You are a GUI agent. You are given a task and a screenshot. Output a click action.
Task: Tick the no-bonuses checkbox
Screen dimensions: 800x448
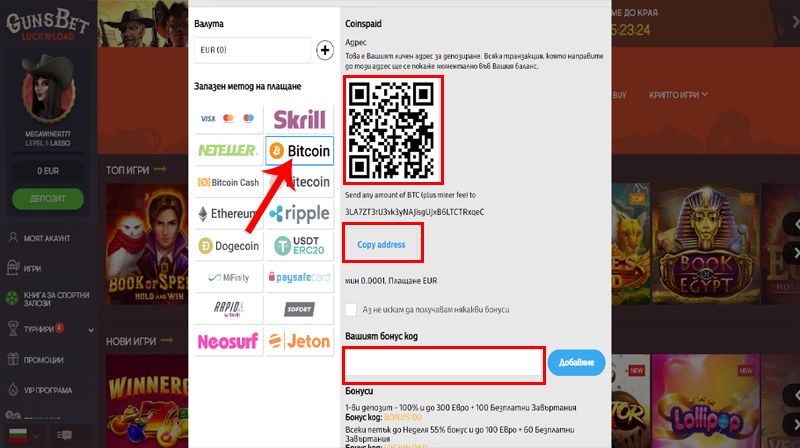pyautogui.click(x=351, y=309)
